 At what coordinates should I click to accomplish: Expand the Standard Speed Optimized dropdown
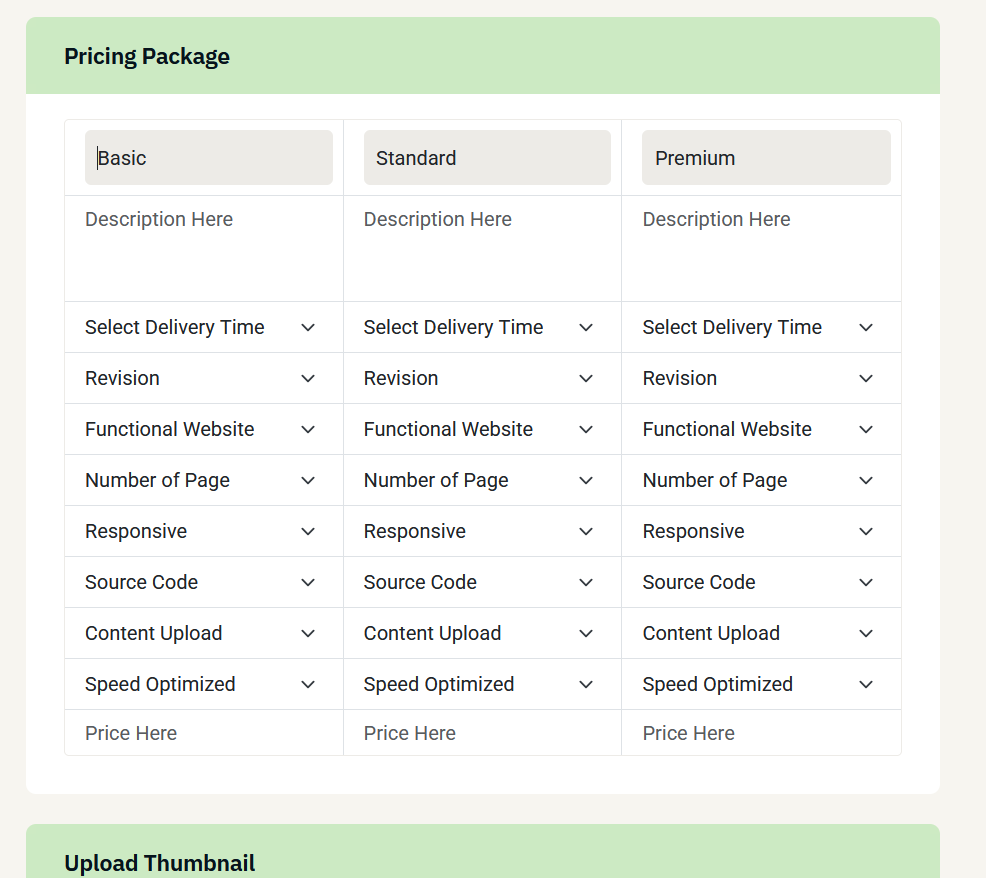(482, 684)
